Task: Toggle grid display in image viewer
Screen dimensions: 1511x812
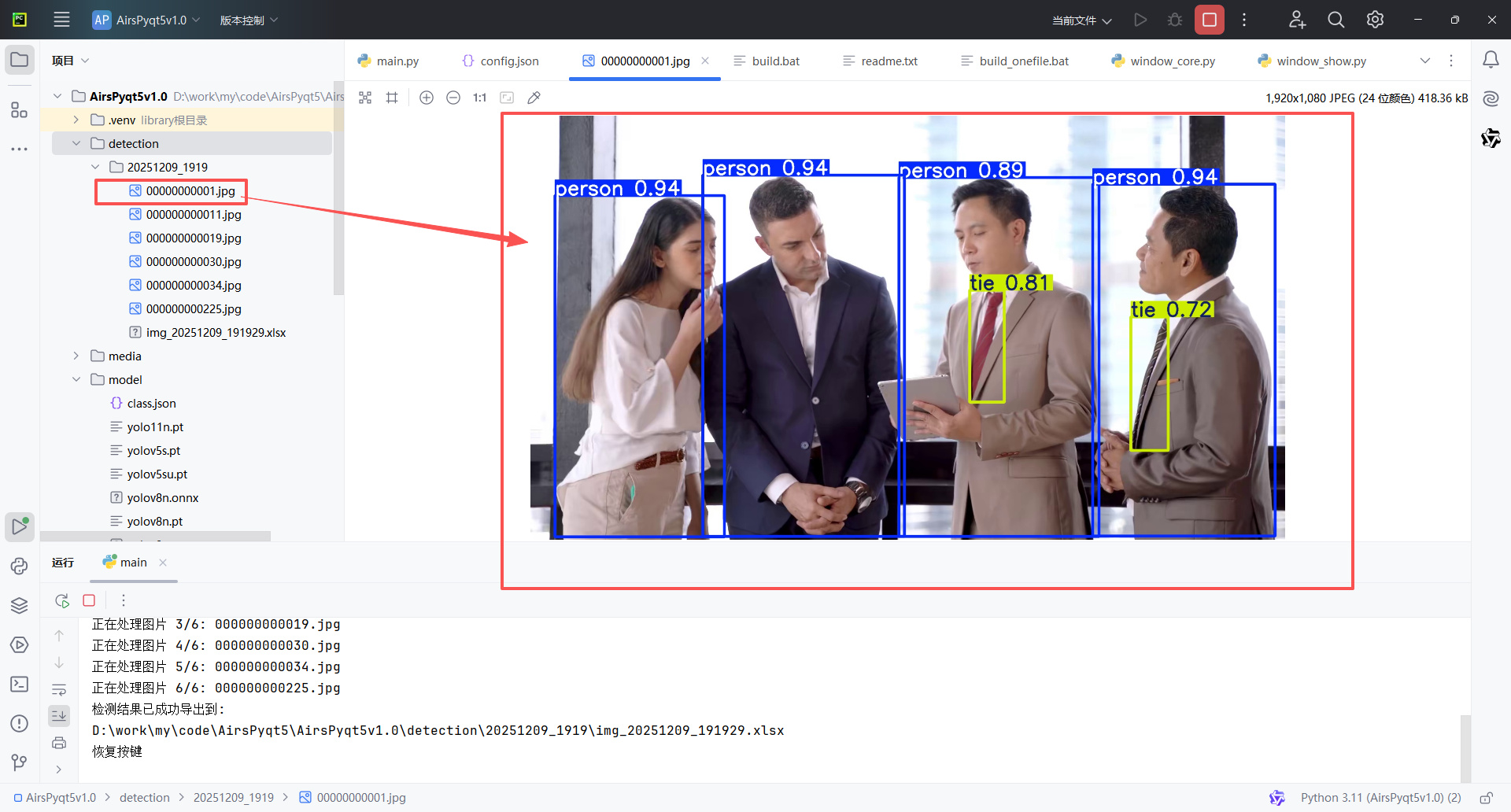Action: tap(392, 98)
